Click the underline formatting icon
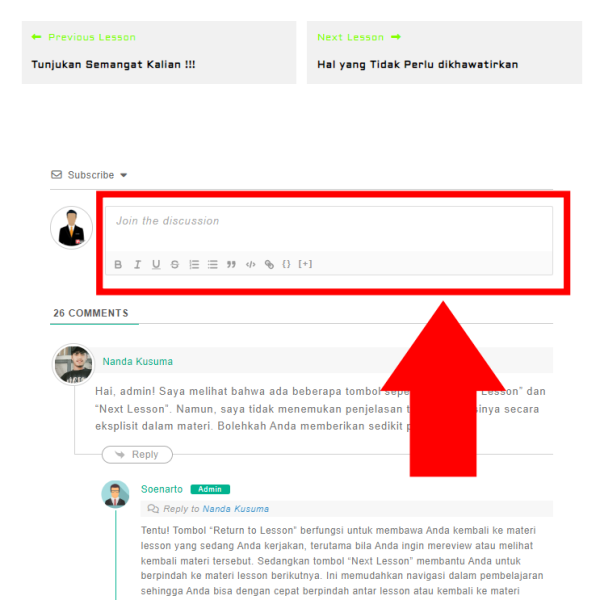Screen dimensions: 600x600 pyautogui.click(x=156, y=264)
